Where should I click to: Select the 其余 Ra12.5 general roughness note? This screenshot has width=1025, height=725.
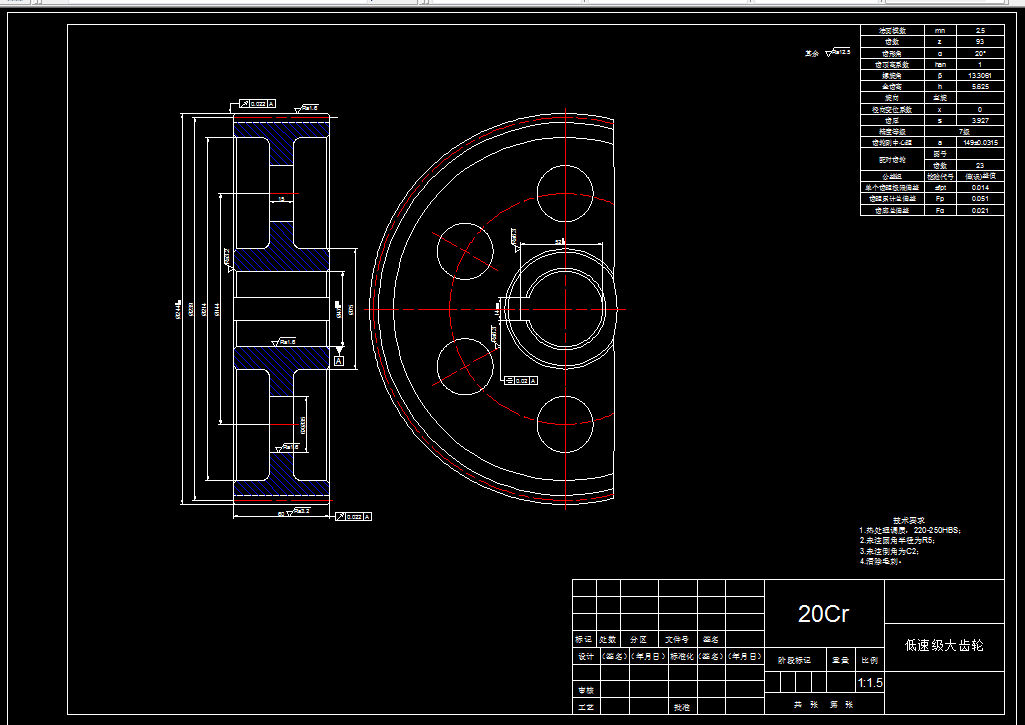point(828,52)
